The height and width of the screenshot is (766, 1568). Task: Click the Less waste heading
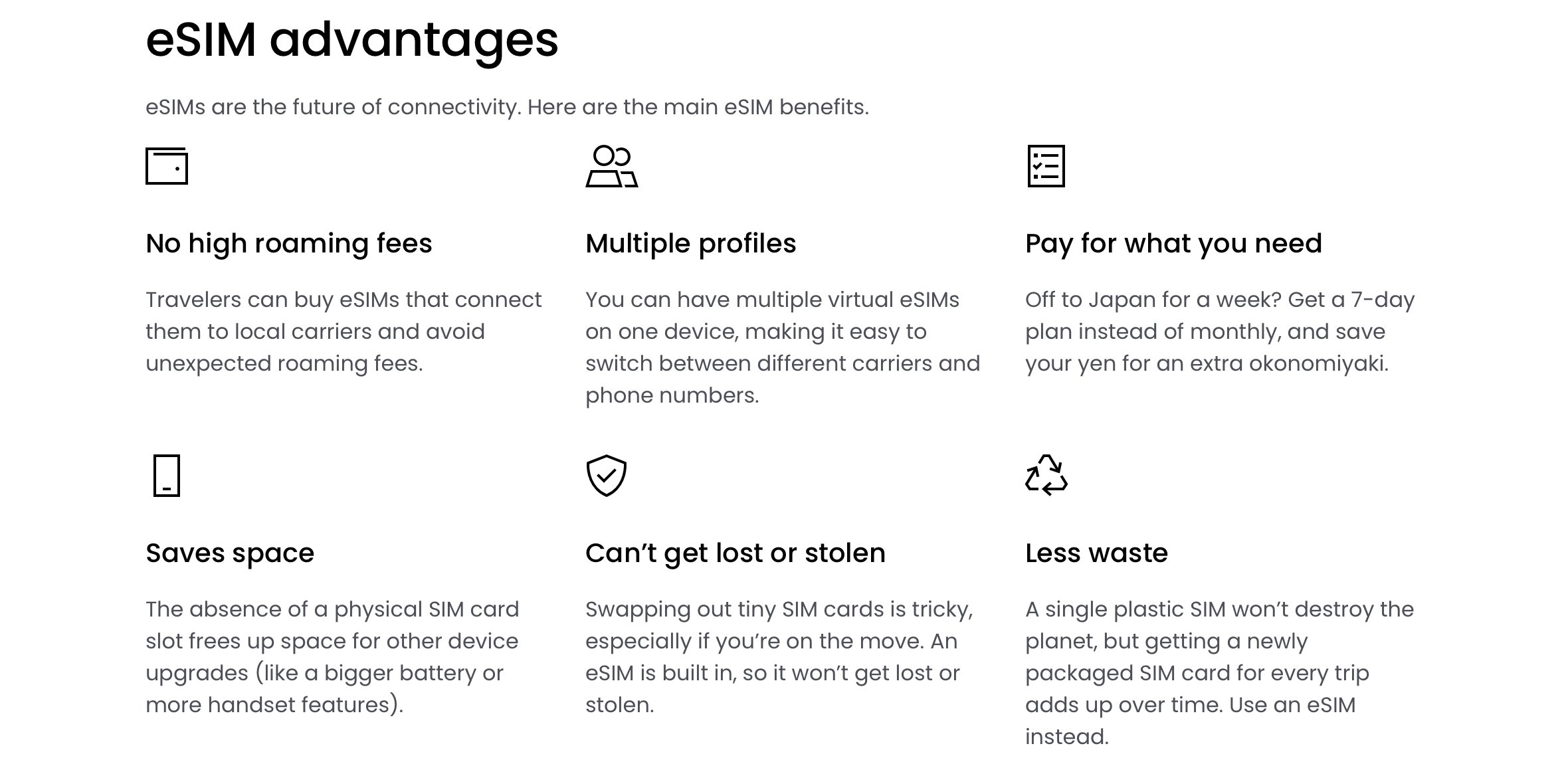point(1096,553)
